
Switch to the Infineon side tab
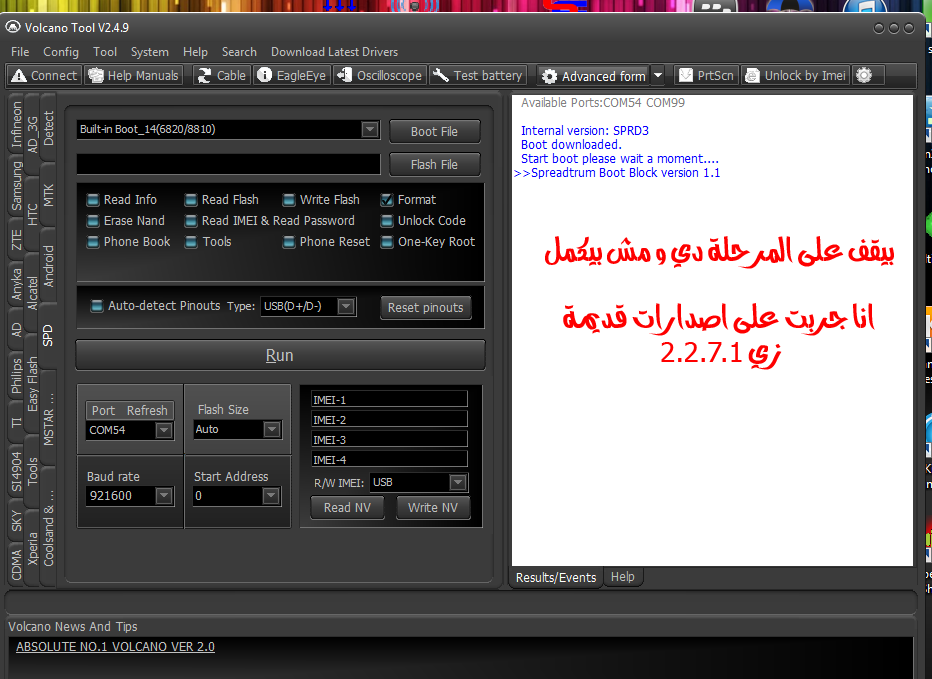(16, 124)
